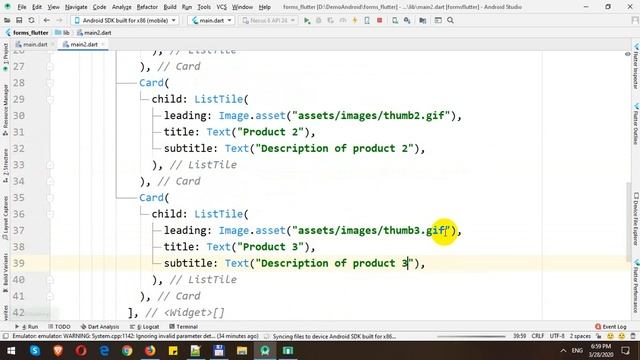
Task: Click the run with coverage icon
Action: pos(331,20)
